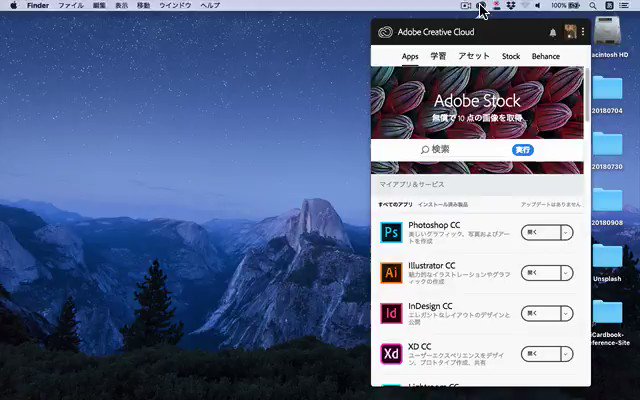Select the すべてのアプリ filter
640x400 pixels.
click(x=396, y=204)
